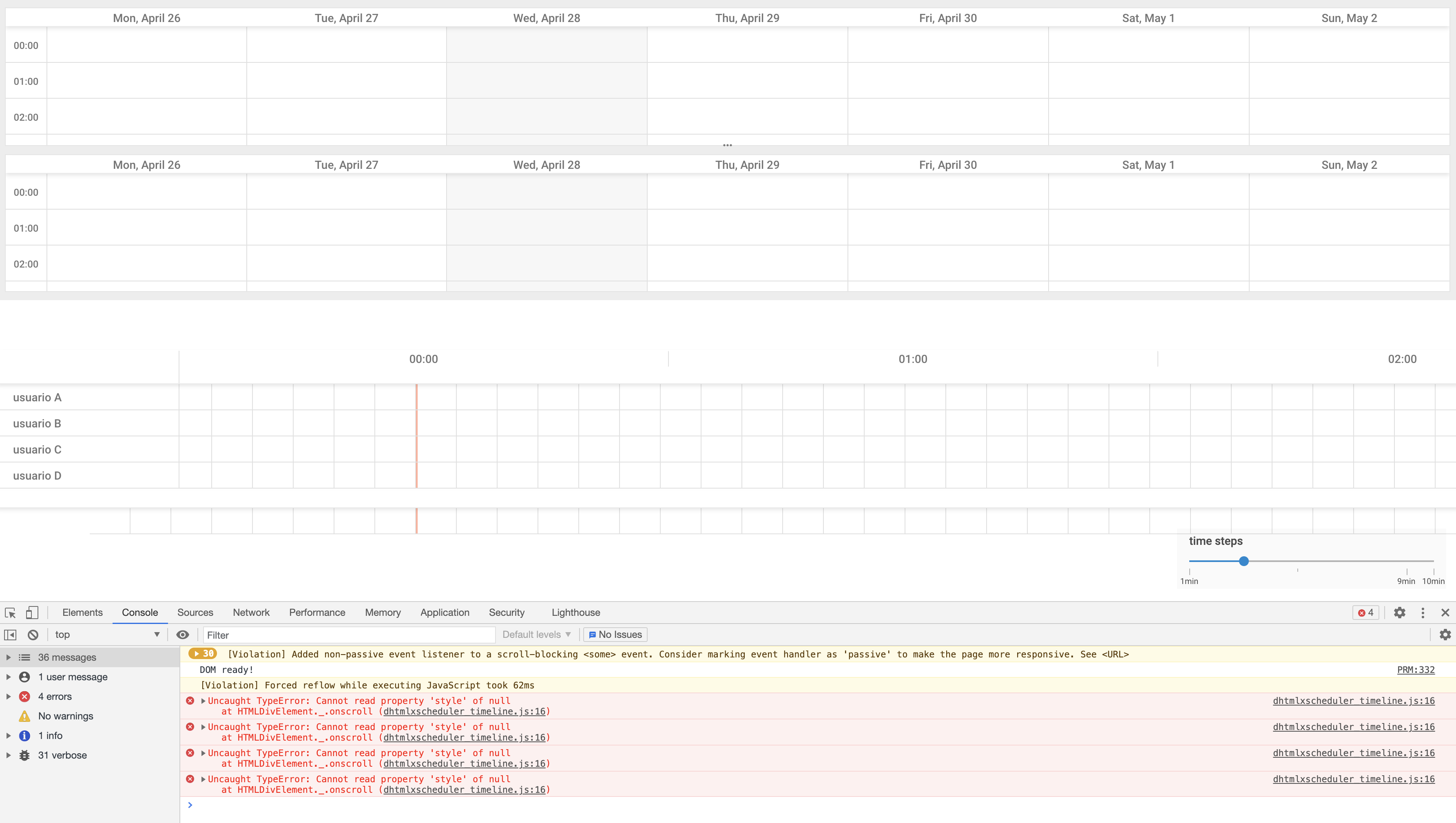The height and width of the screenshot is (823, 1456).
Task: Open the last error's dhtmlxscheduler_timeline.js:16 right link
Action: 1353,779
